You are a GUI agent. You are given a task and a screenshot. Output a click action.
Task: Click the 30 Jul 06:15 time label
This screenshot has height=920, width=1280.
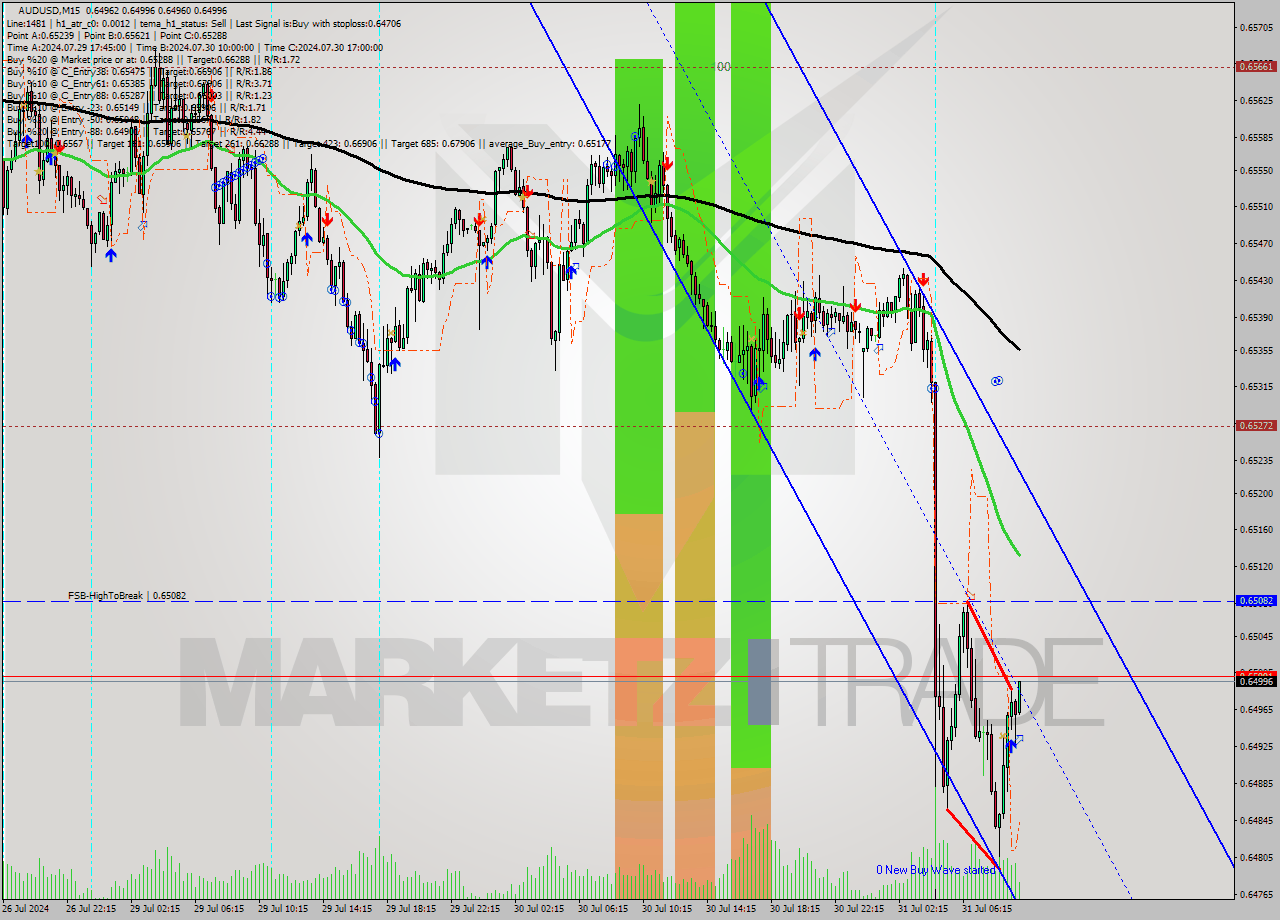(x=602, y=909)
